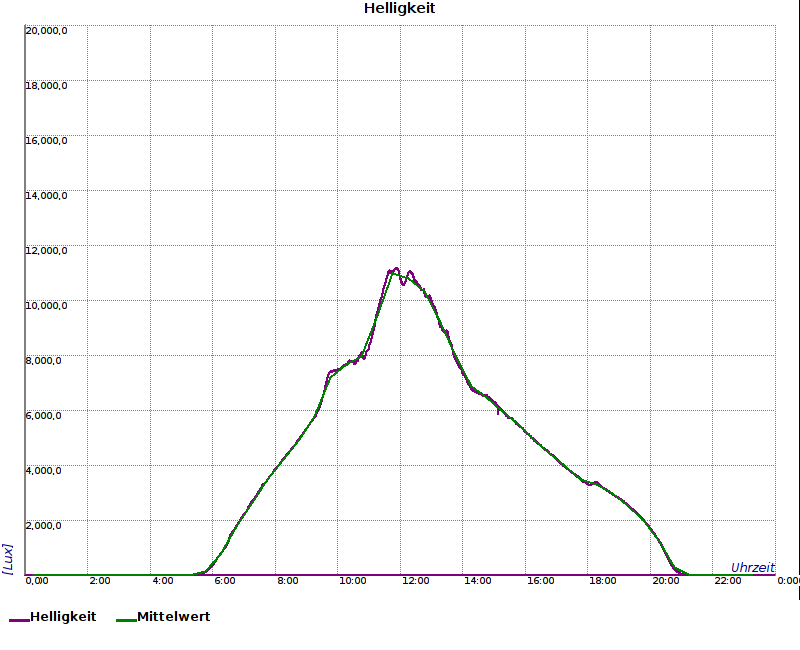
Task: Click the 6,000,0 y-axis value
Action: point(43,416)
